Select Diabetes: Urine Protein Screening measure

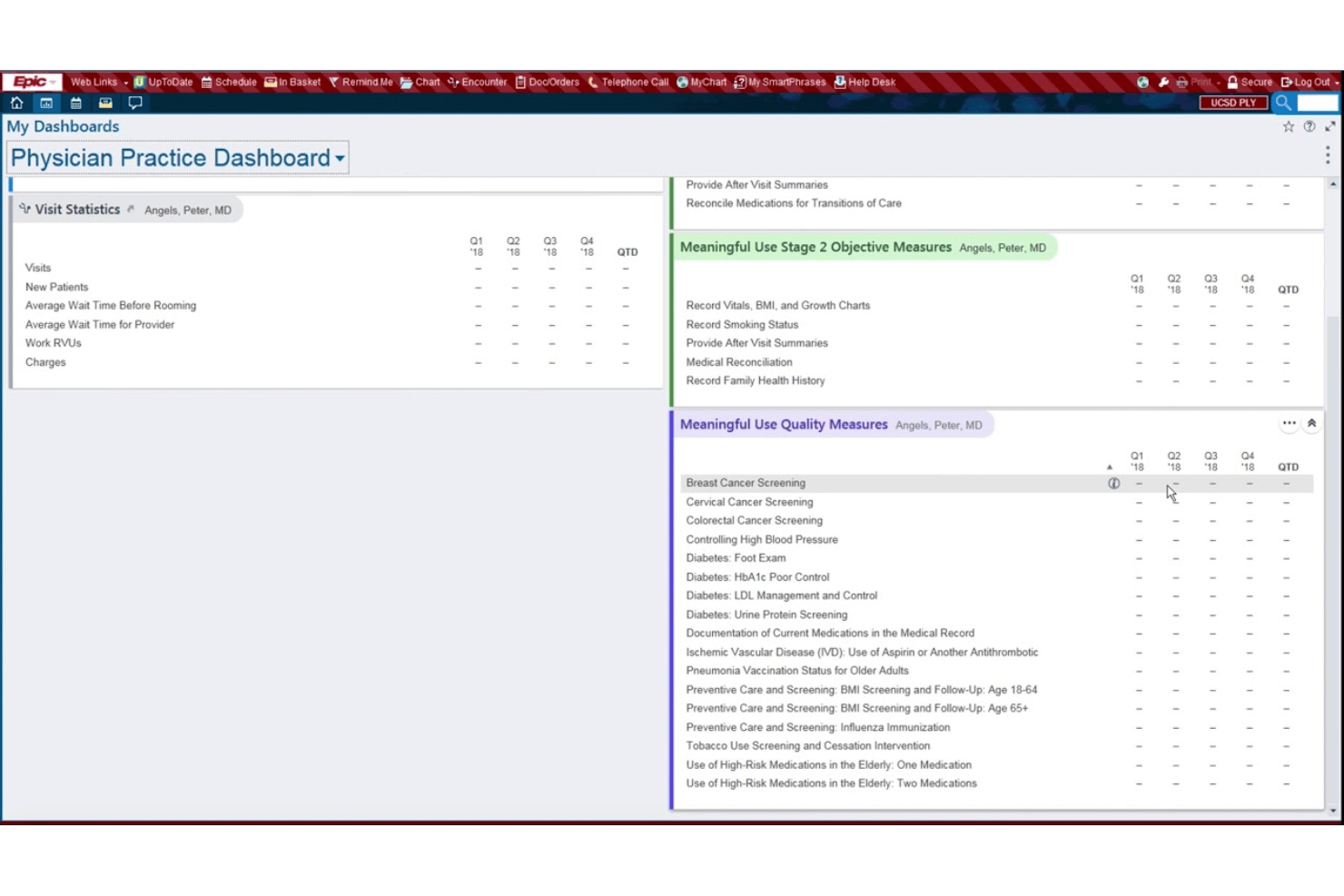766,615
